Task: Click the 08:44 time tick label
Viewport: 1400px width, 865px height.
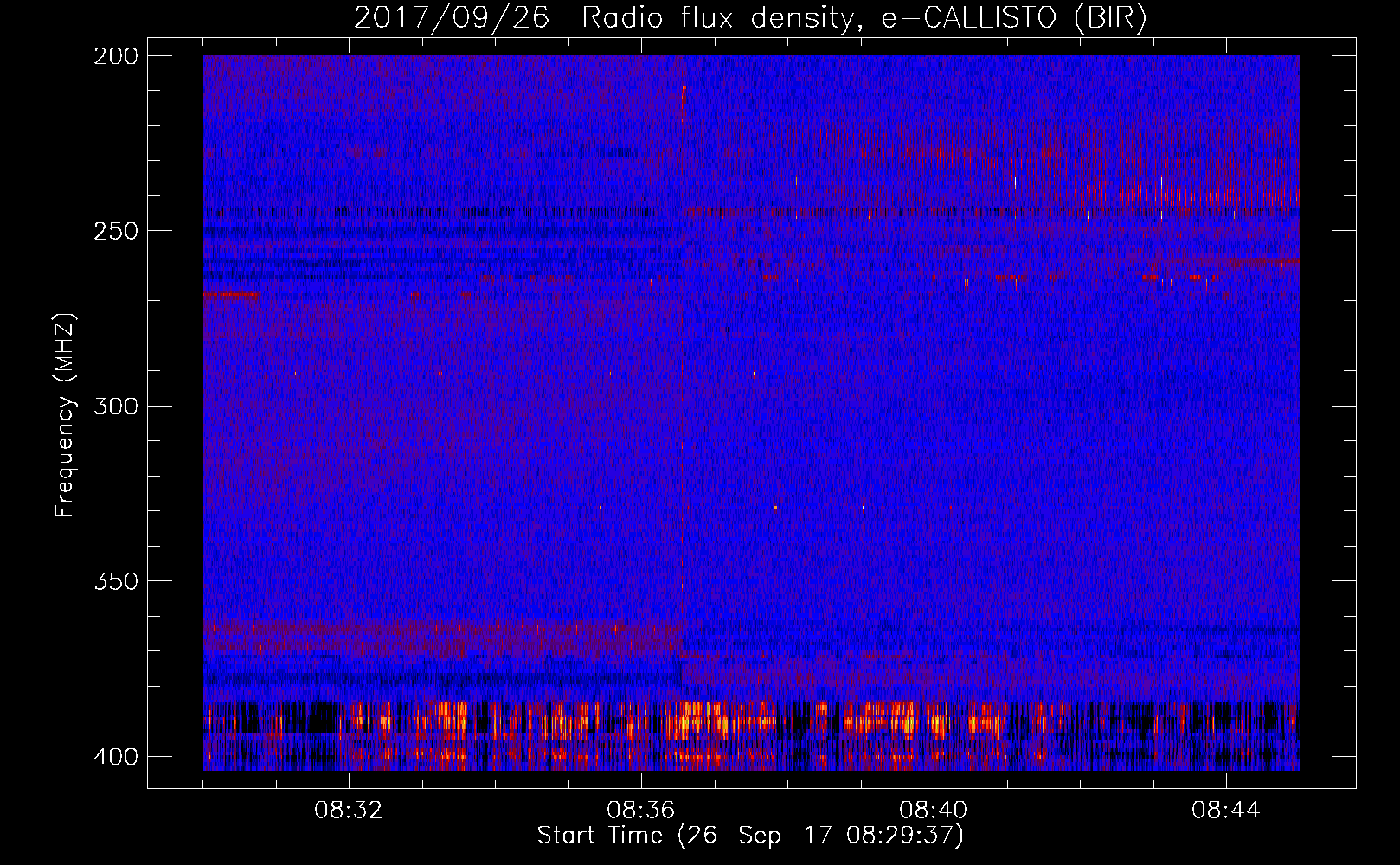Action: 1226,811
